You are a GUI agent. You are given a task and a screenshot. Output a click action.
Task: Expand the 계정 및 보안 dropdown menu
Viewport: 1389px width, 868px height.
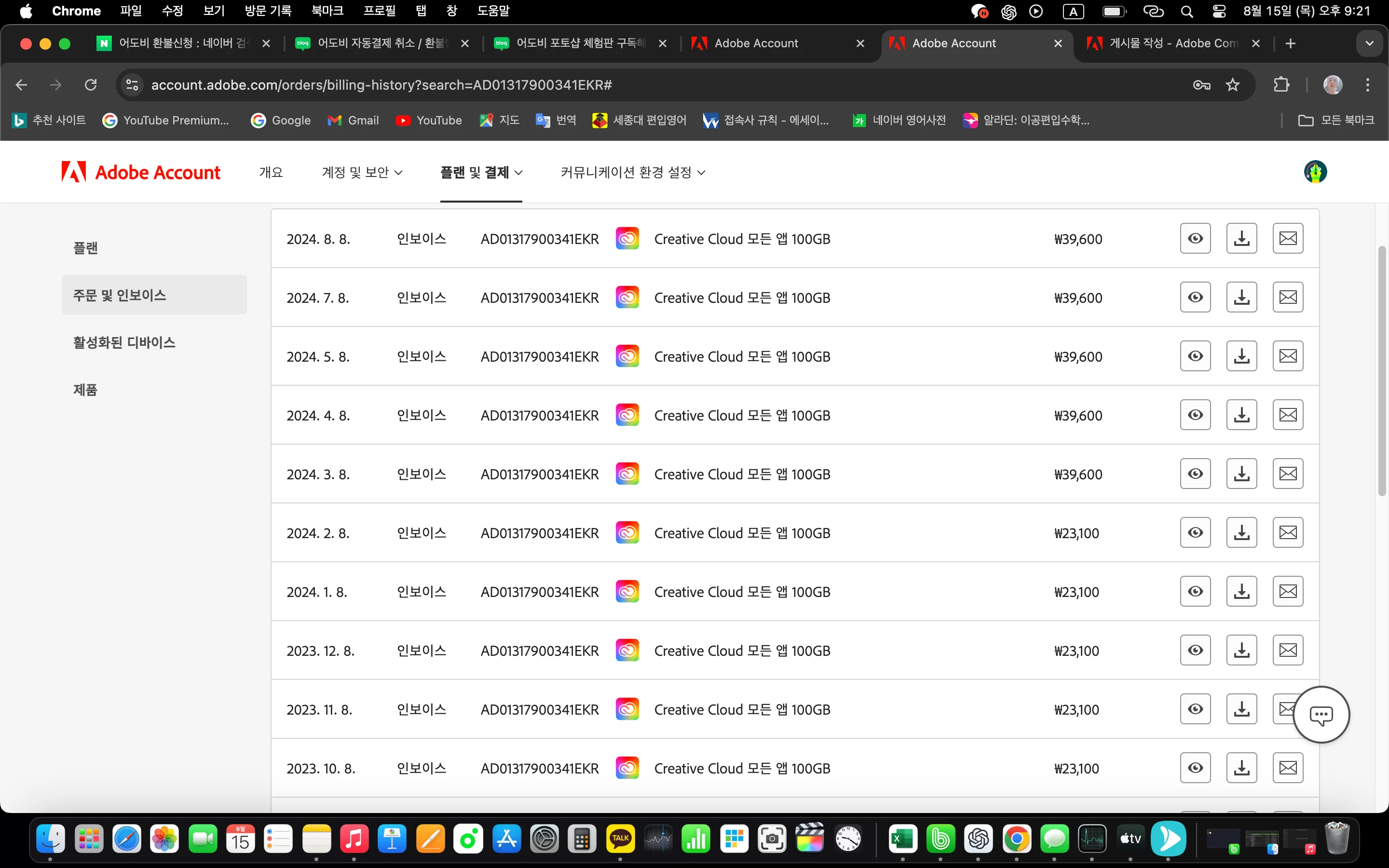[x=362, y=172]
